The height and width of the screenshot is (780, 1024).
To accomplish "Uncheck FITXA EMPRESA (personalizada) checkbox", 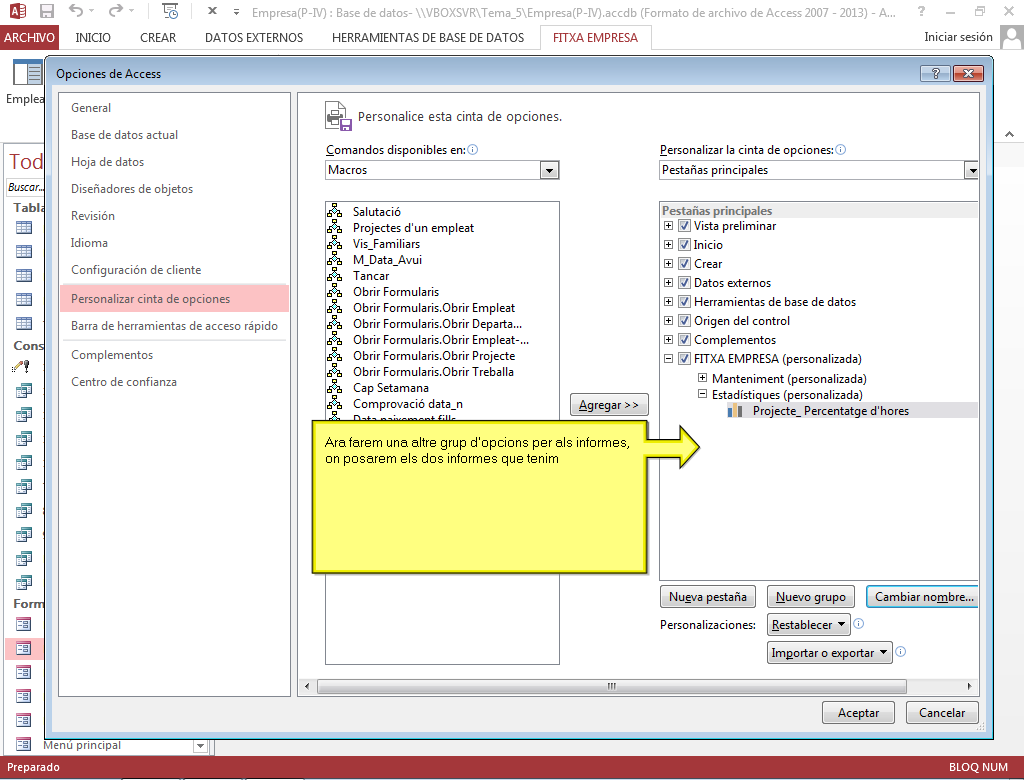I will coord(684,359).
